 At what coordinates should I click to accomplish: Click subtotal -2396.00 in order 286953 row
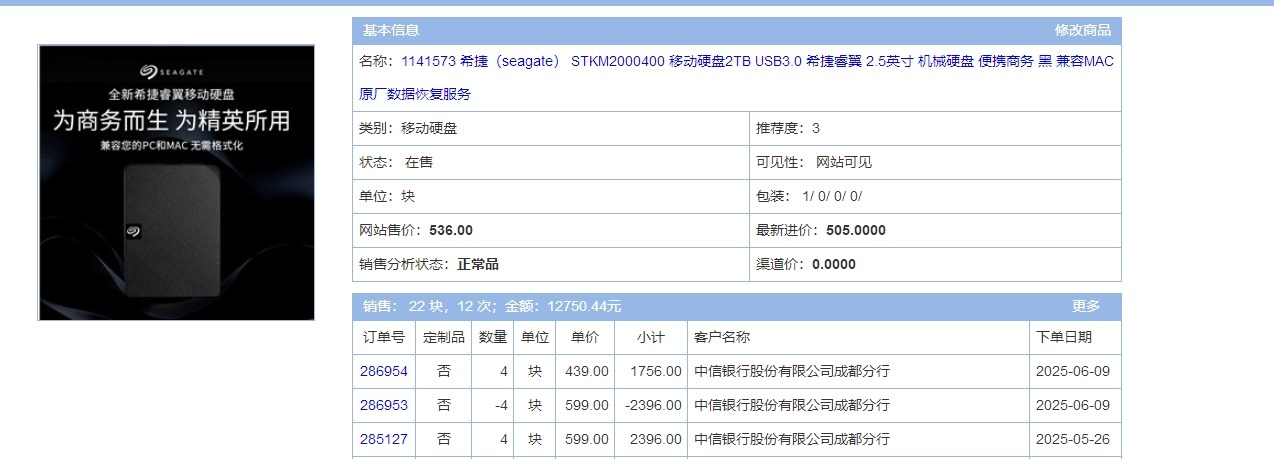(x=653, y=405)
